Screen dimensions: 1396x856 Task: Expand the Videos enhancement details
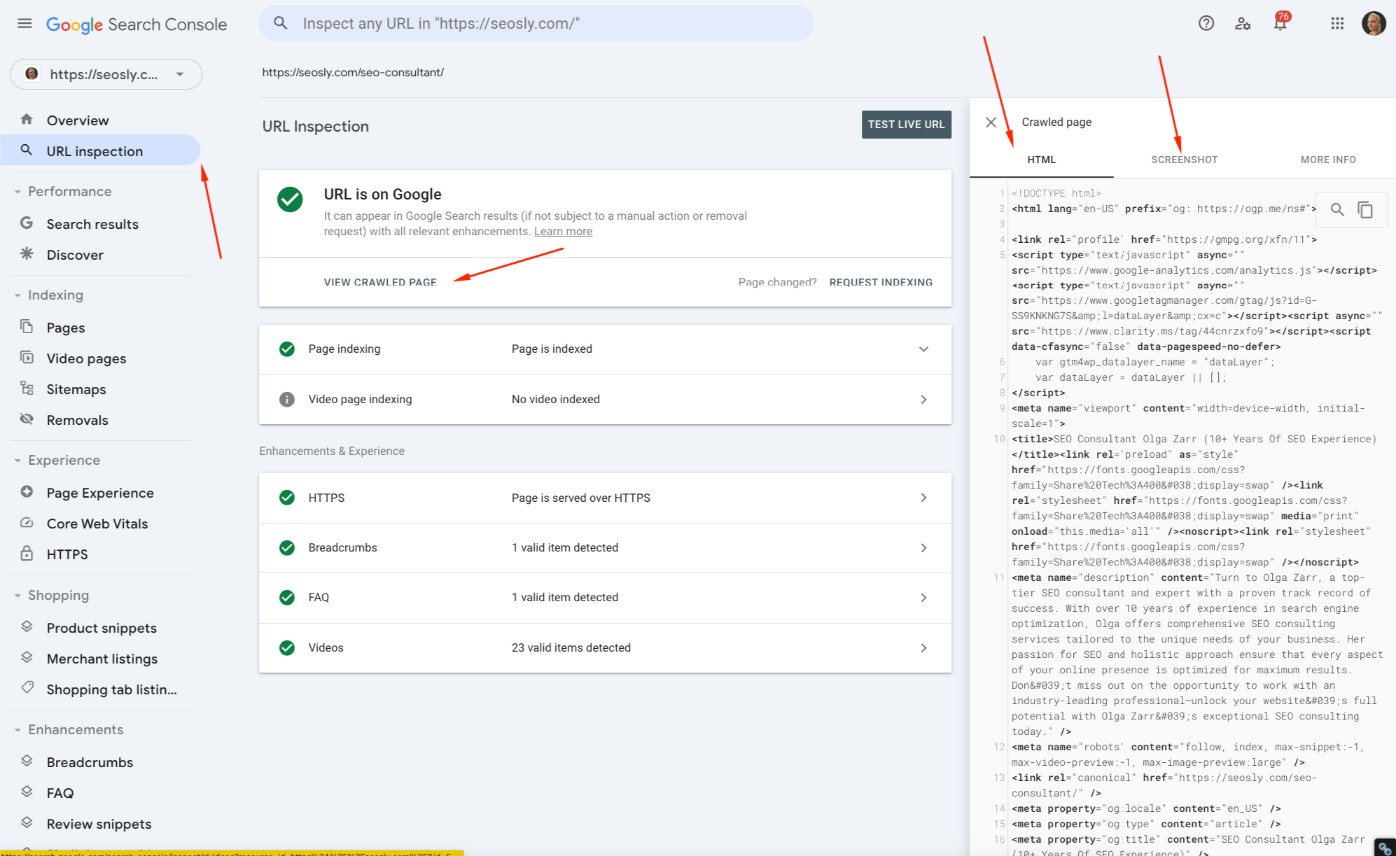click(x=923, y=648)
